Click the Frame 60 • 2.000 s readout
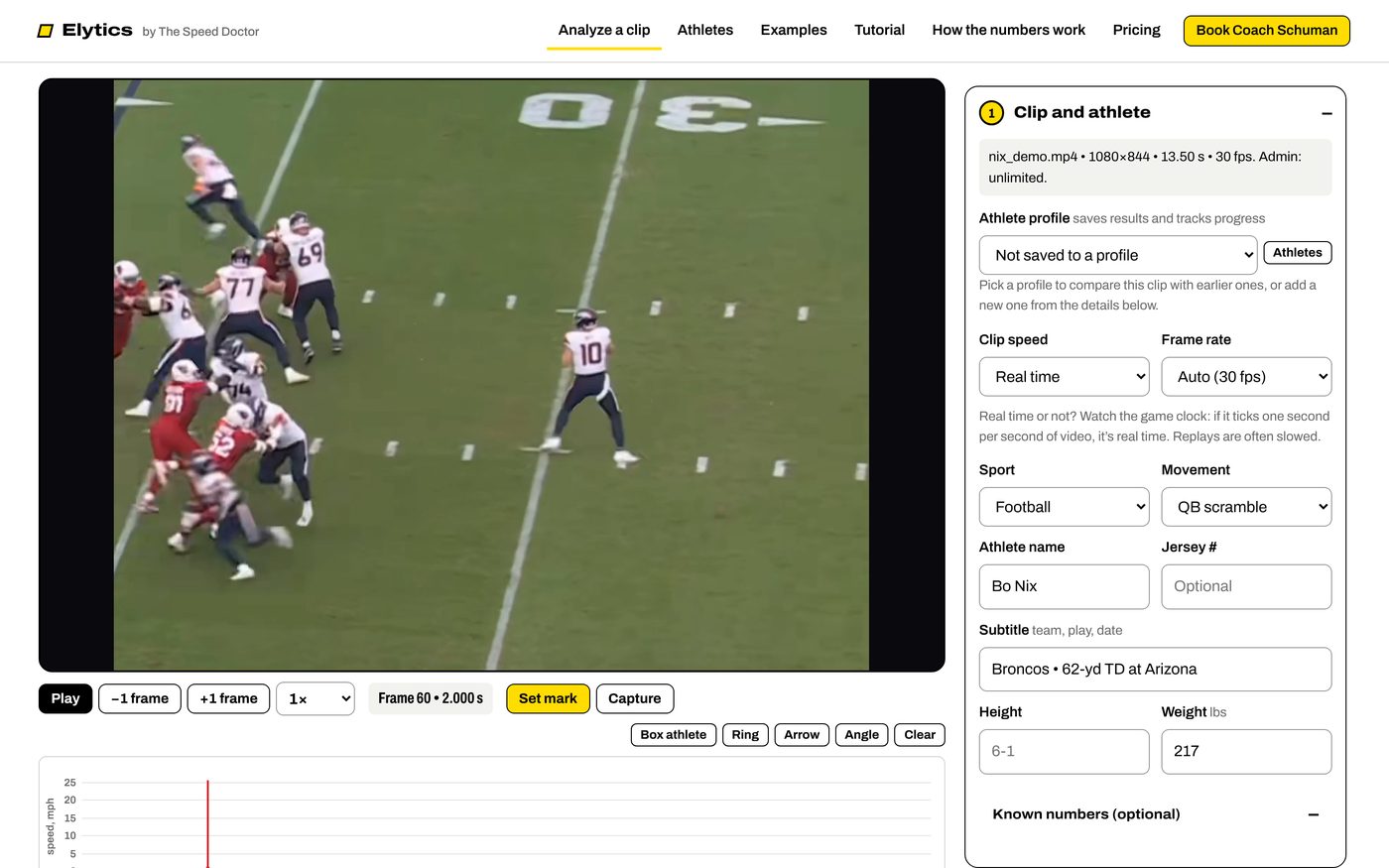This screenshot has height=868, width=1389. tap(431, 698)
